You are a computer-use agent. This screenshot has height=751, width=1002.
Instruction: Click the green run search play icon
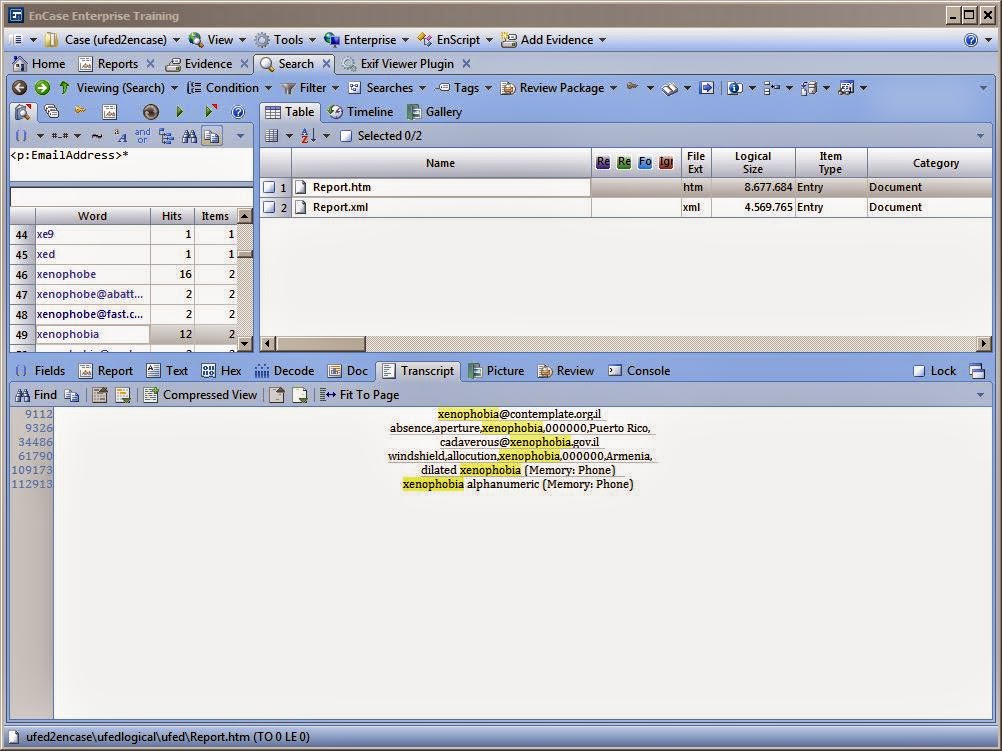180,112
